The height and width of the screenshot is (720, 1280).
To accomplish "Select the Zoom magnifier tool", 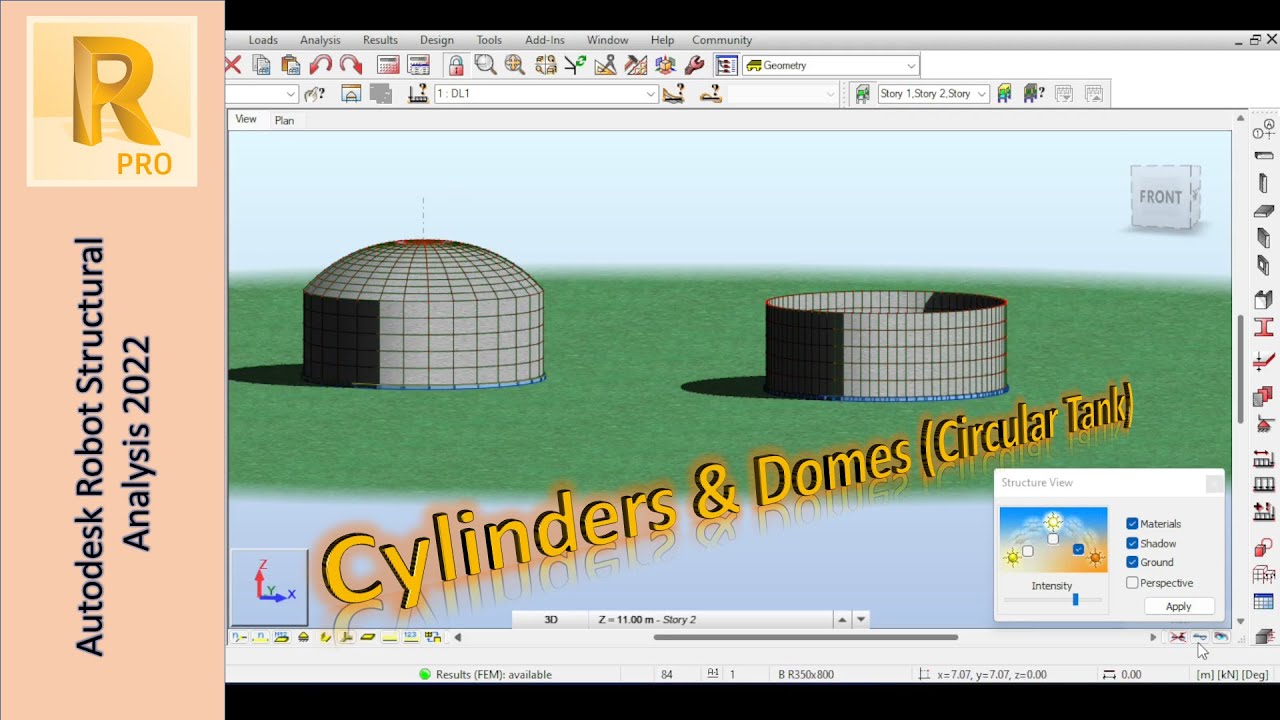I will pos(485,65).
